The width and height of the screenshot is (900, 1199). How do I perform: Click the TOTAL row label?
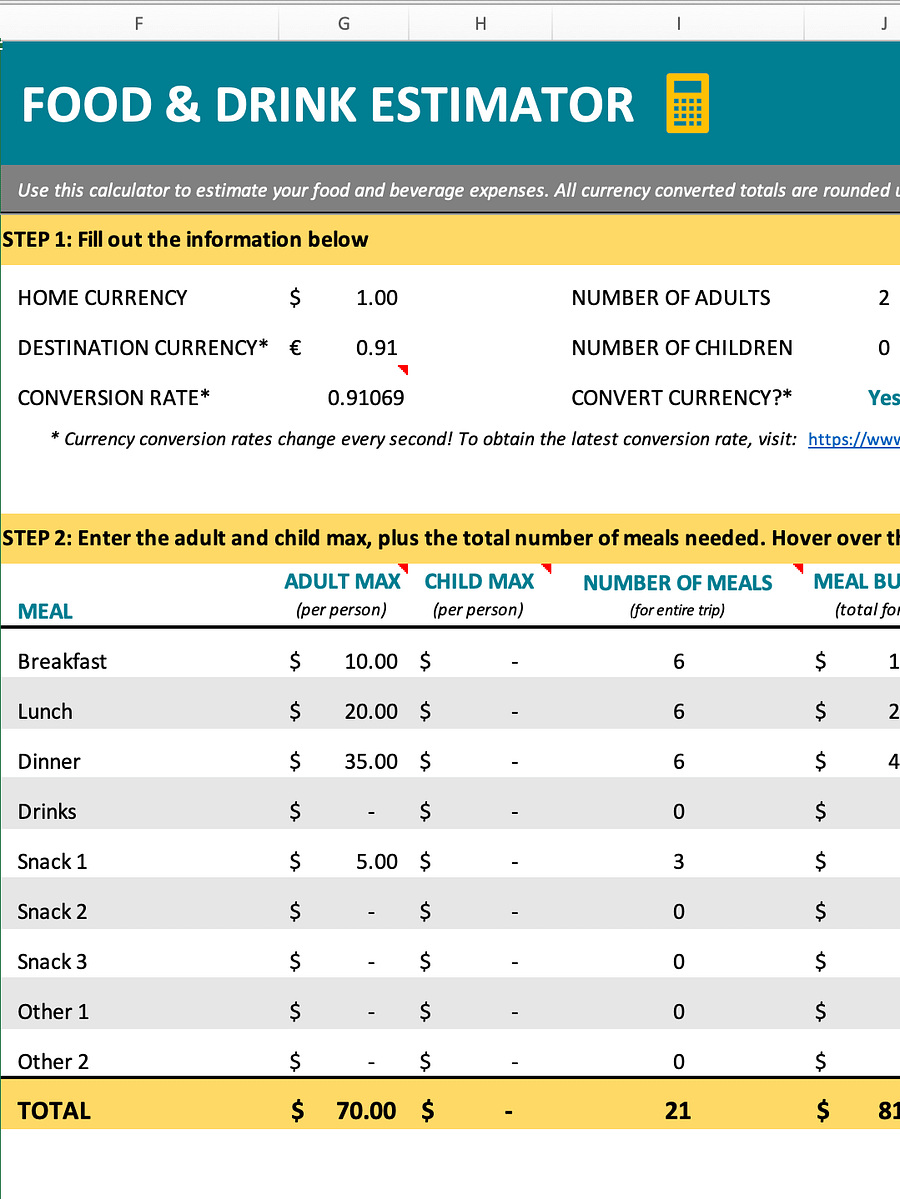[x=54, y=1111]
